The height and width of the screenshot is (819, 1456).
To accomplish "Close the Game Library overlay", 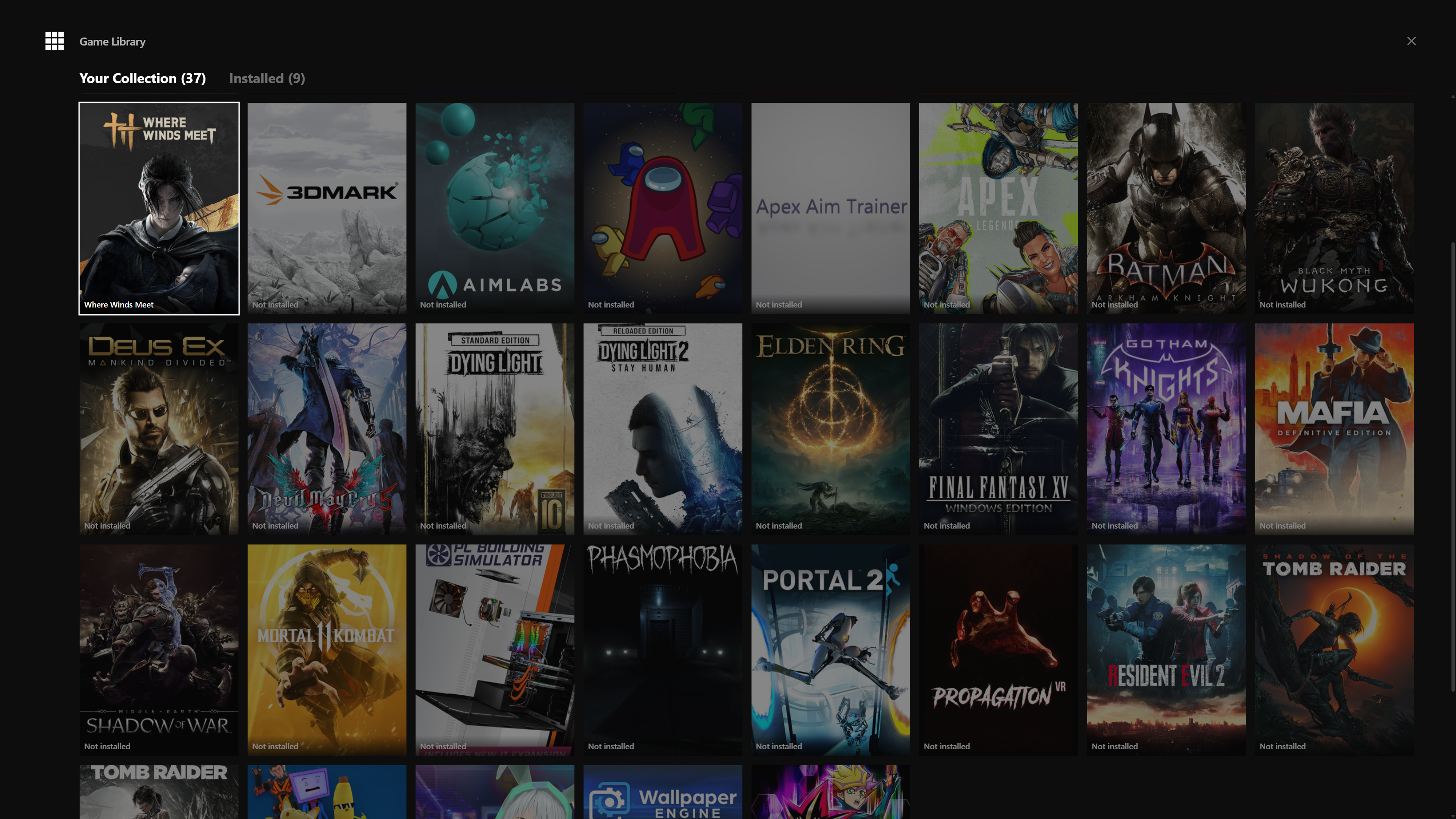I will click(x=1411, y=41).
